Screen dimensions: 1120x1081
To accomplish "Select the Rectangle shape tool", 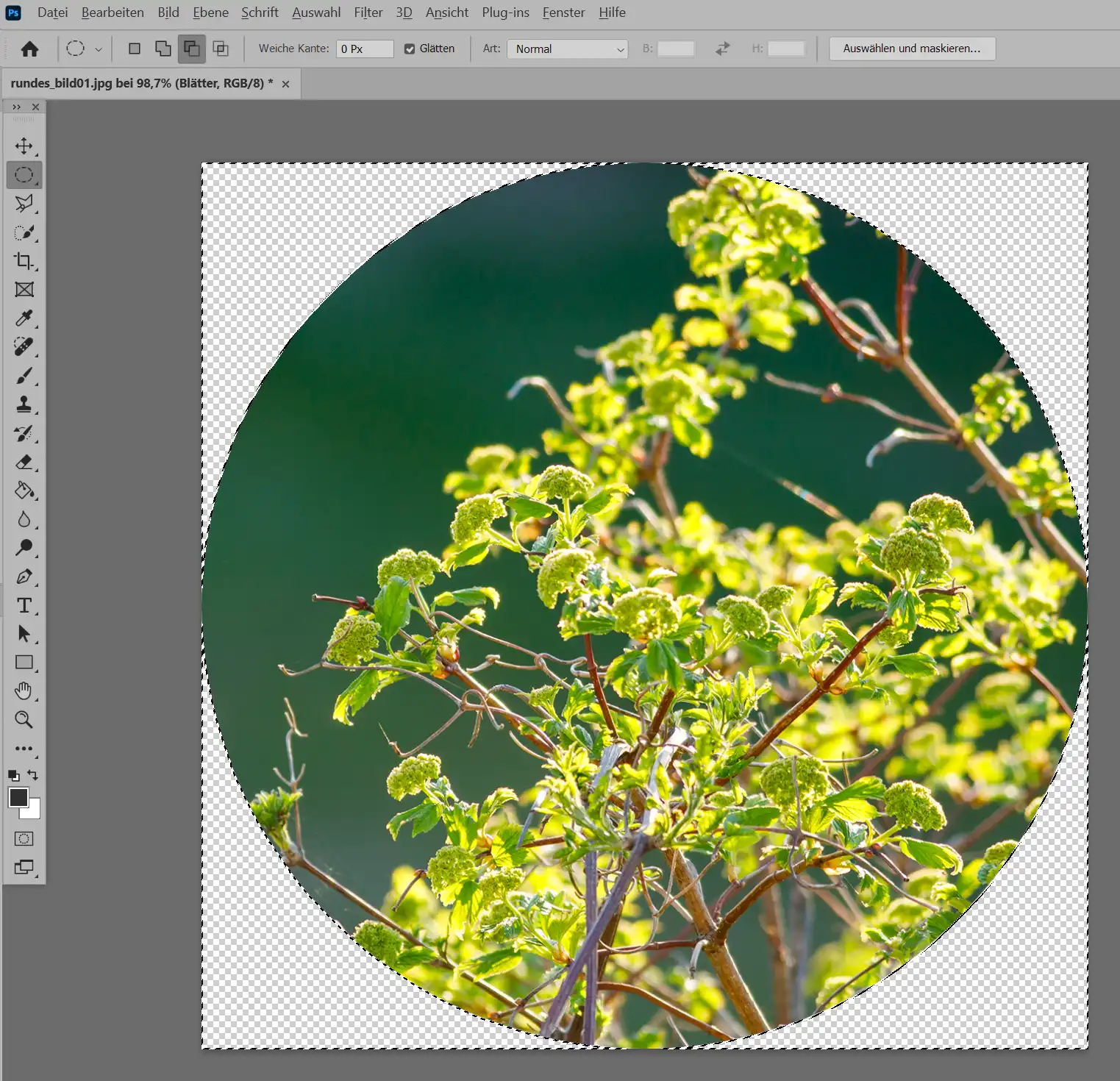I will [24, 663].
